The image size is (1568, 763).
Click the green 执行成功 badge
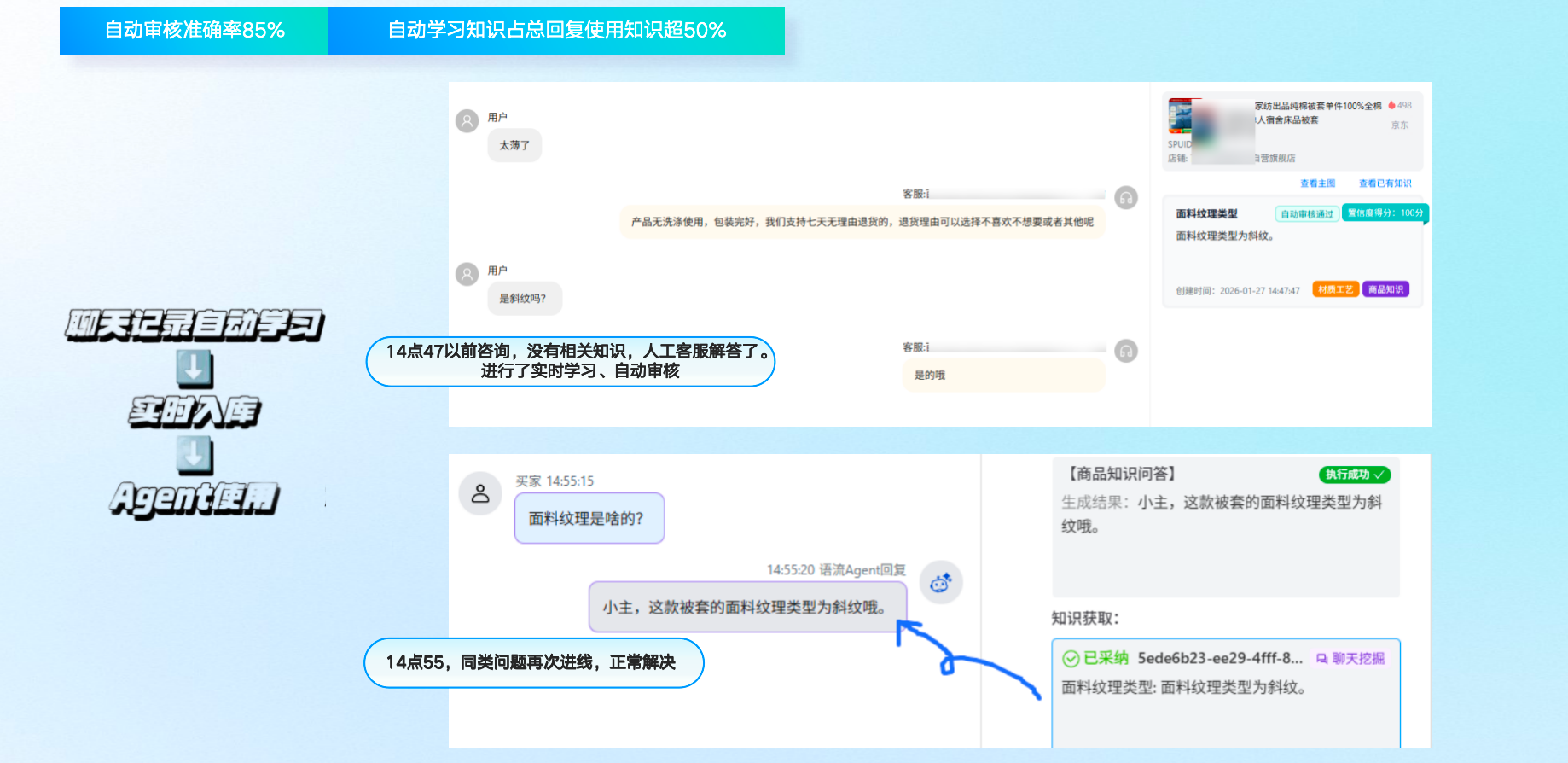coord(1355,475)
